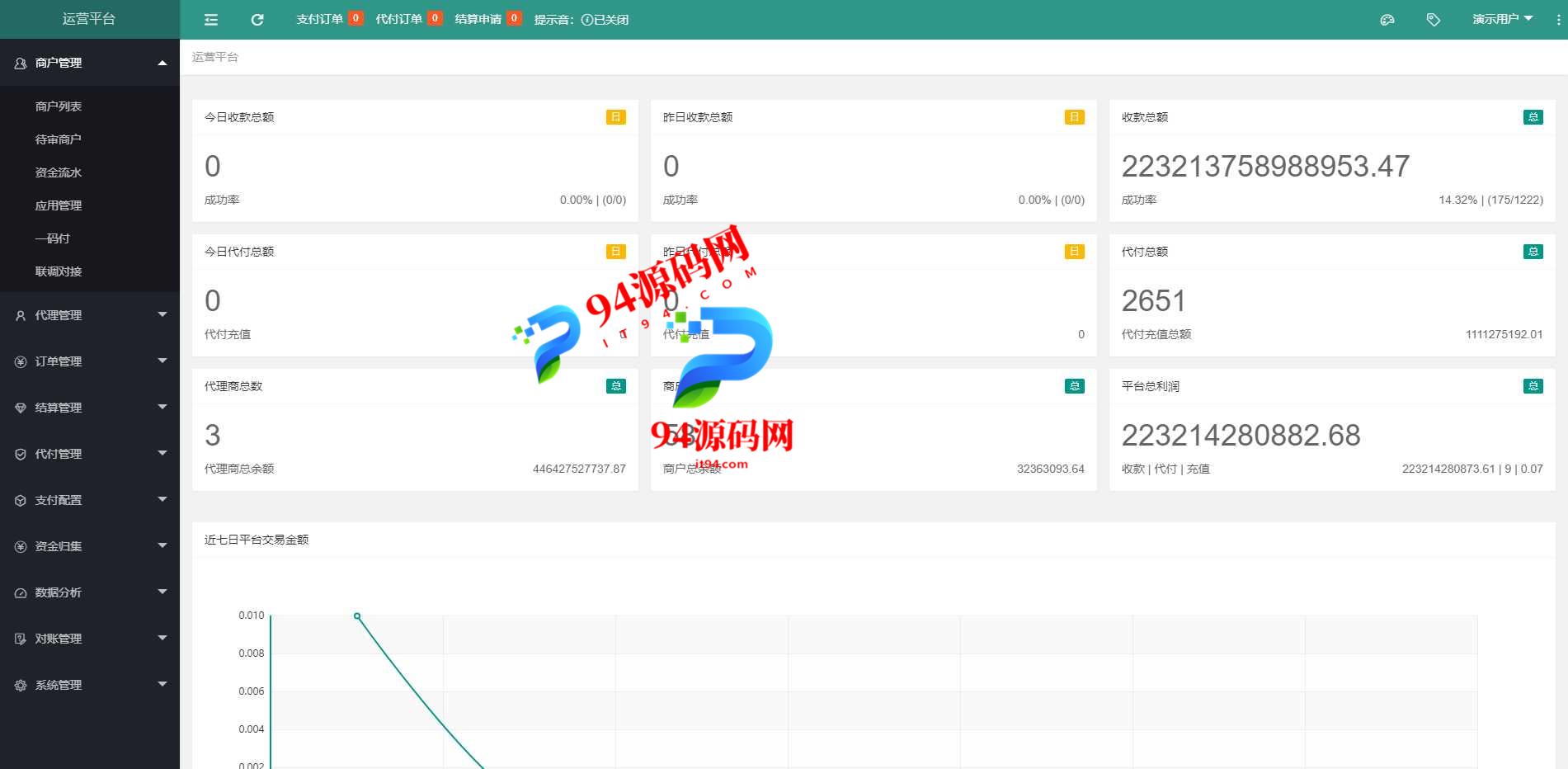The image size is (1568, 769).
Task: Click the 支付配置 cube icon
Action: (21, 500)
